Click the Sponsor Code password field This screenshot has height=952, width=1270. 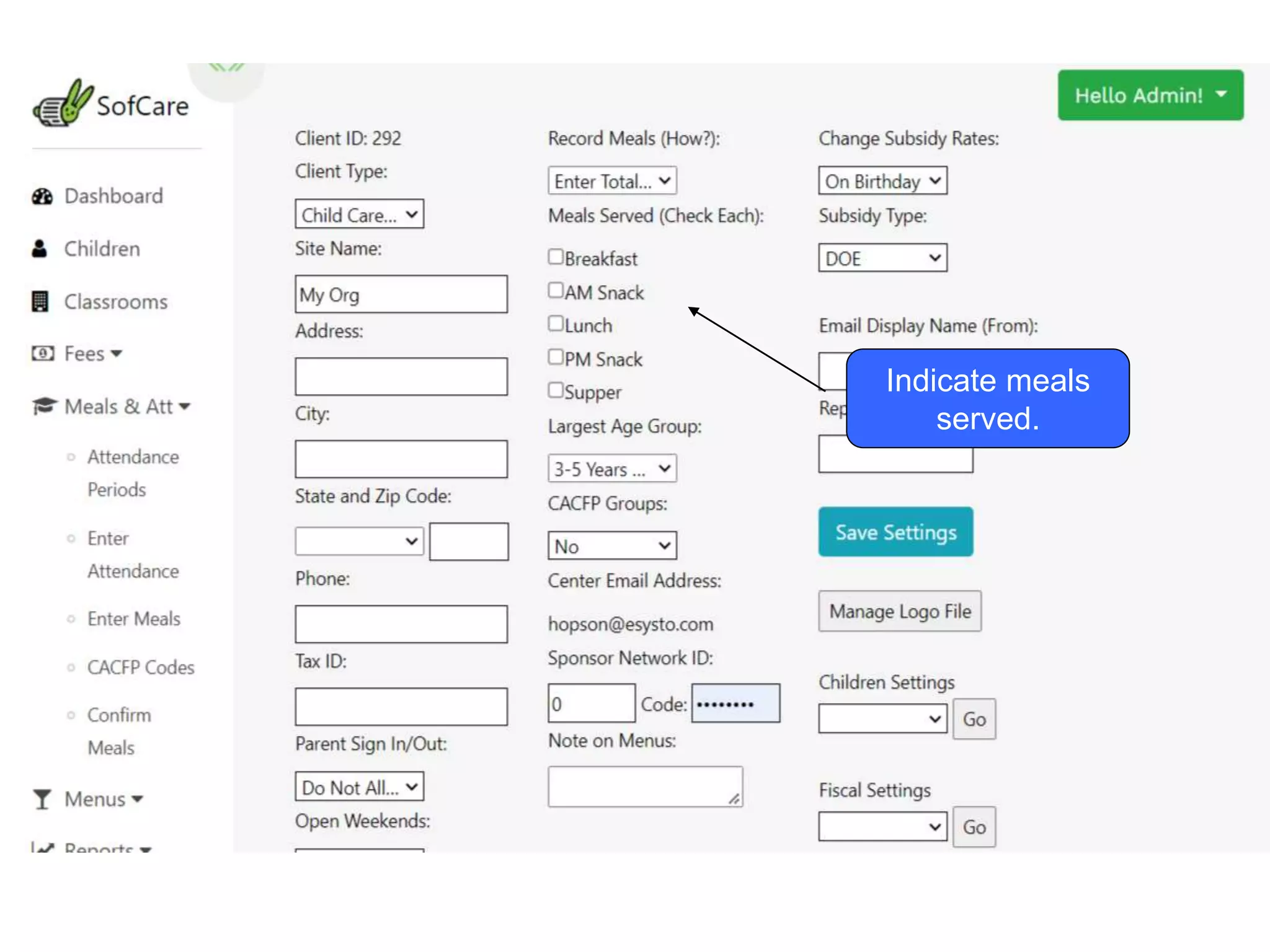point(736,703)
